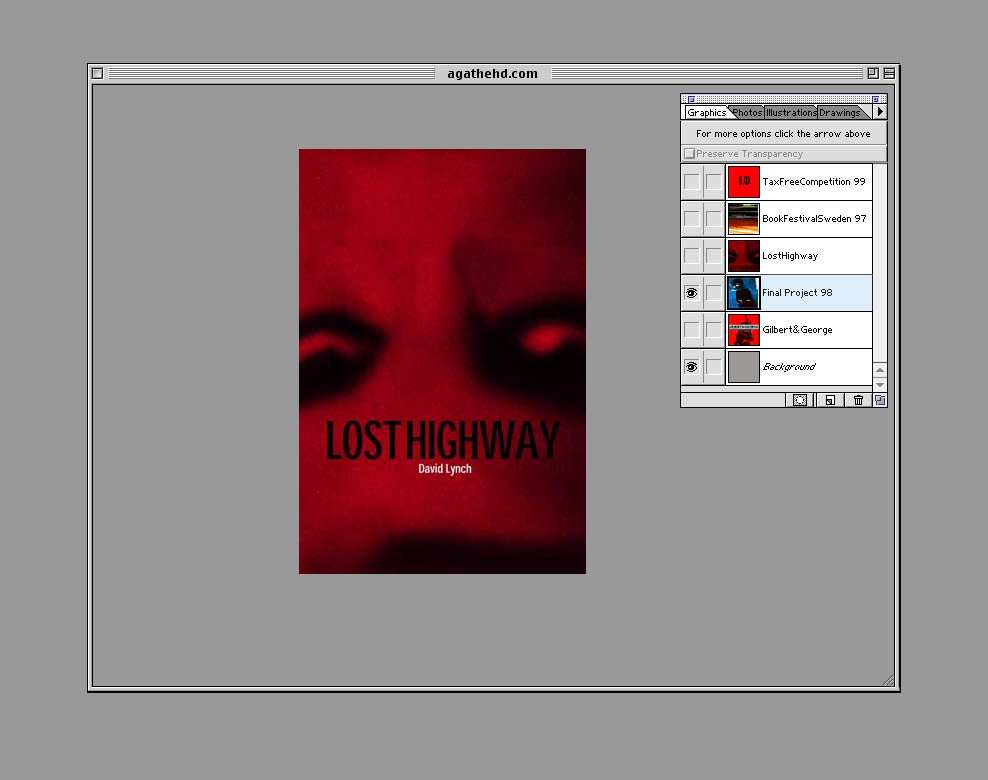This screenshot has width=988, height=780.
Task: Click the Final Project 98 thumbnail
Action: pos(744,293)
